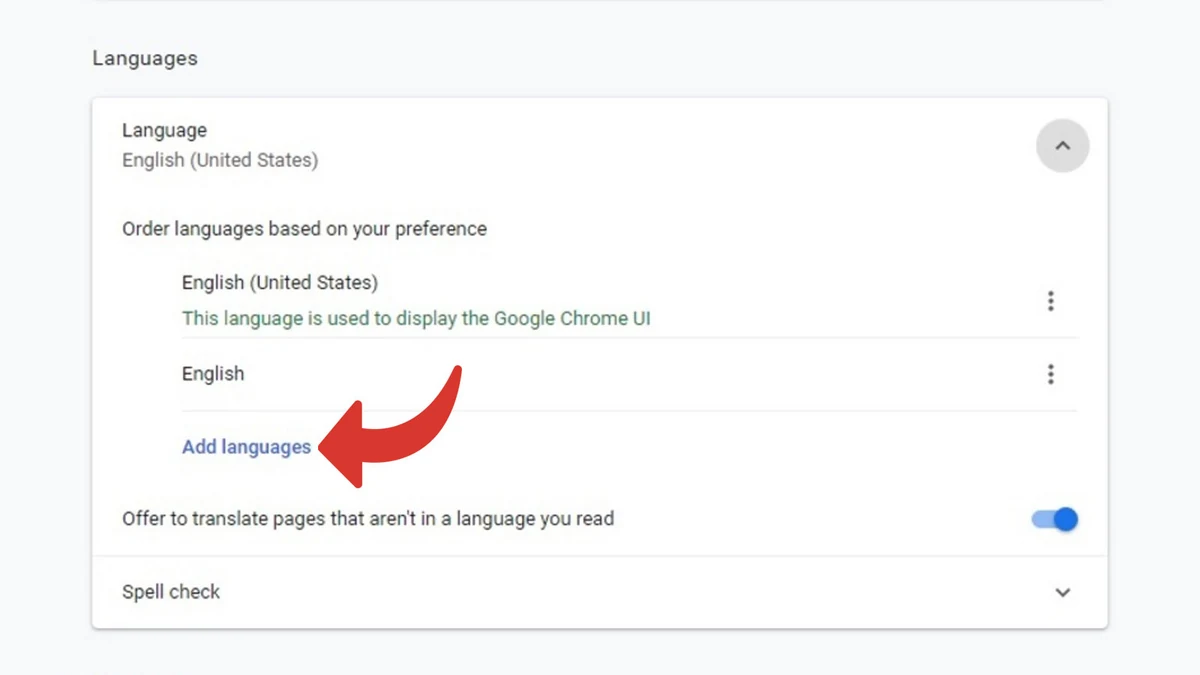This screenshot has width=1200, height=675.
Task: Select the English (United States) list entry name
Action: click(x=280, y=283)
